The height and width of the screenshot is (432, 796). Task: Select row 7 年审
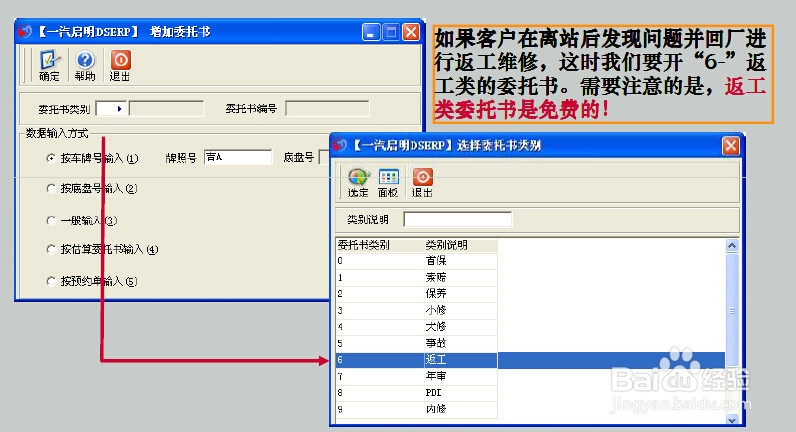416,377
